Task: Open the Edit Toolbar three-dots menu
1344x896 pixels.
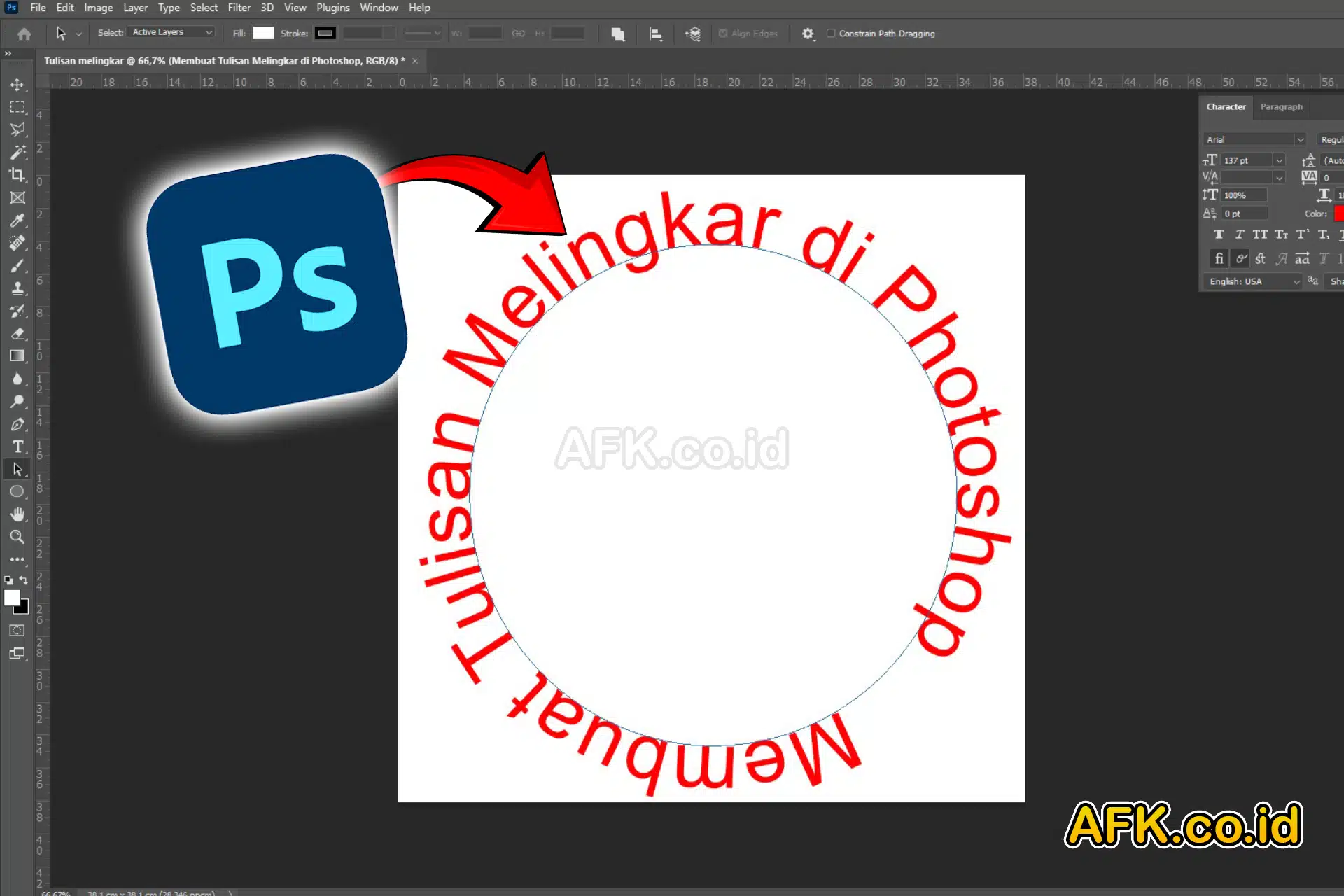Action: pyautogui.click(x=17, y=559)
